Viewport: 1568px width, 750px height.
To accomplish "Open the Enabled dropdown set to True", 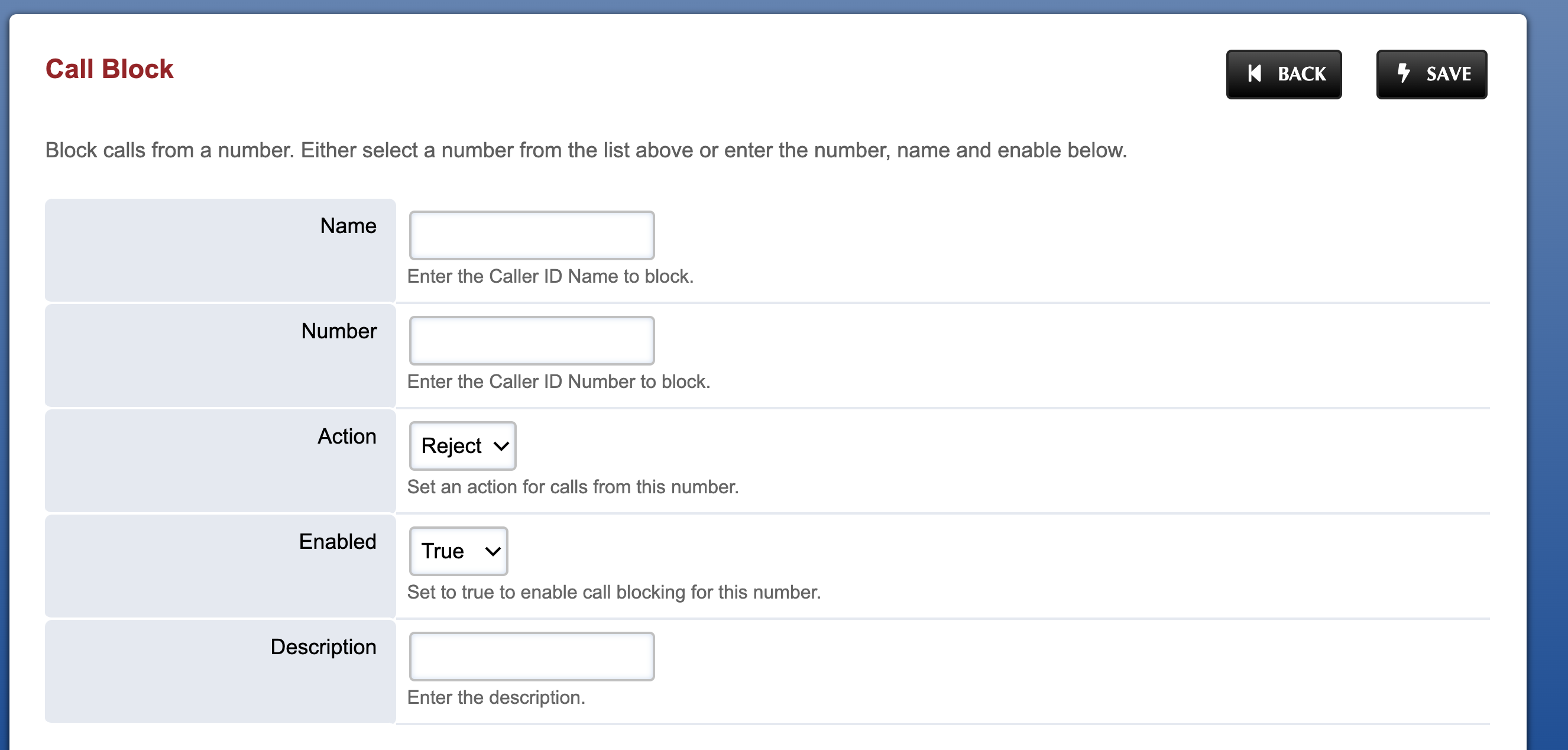I will [458, 551].
